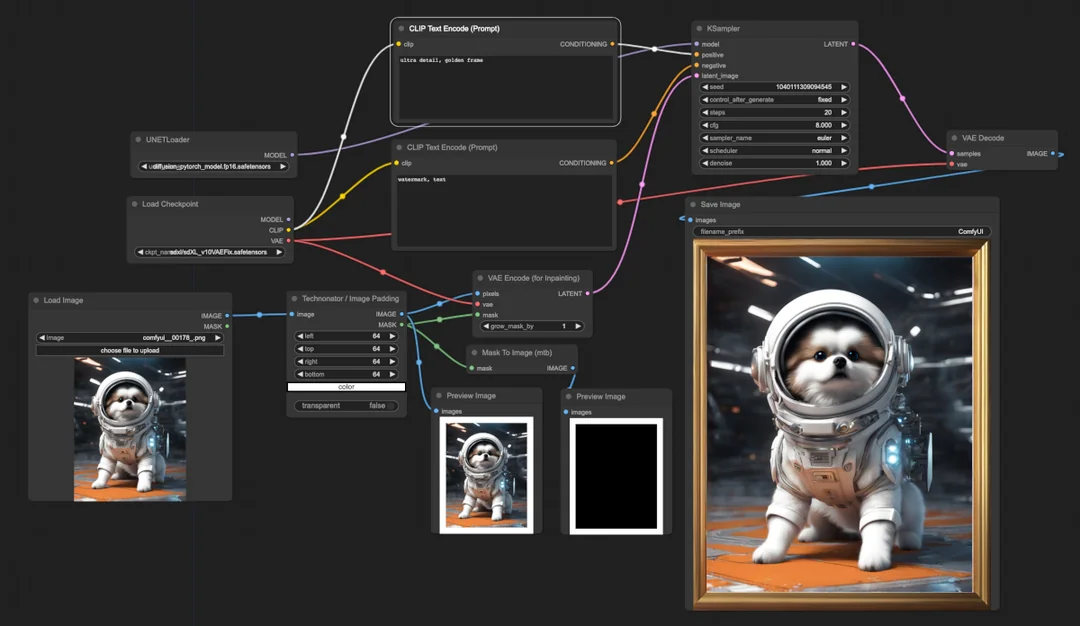This screenshot has height=626, width=1080.
Task: Increase the steps value with right arrow
Action: pyautogui.click(x=844, y=113)
